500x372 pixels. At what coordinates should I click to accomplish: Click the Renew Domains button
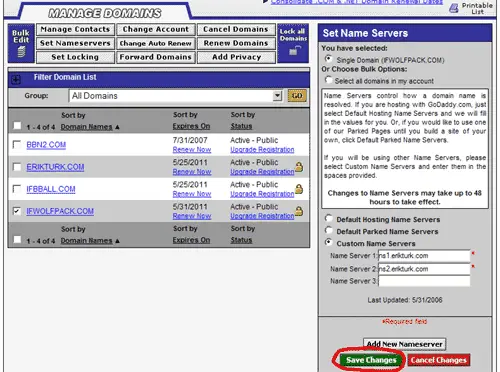coord(236,43)
